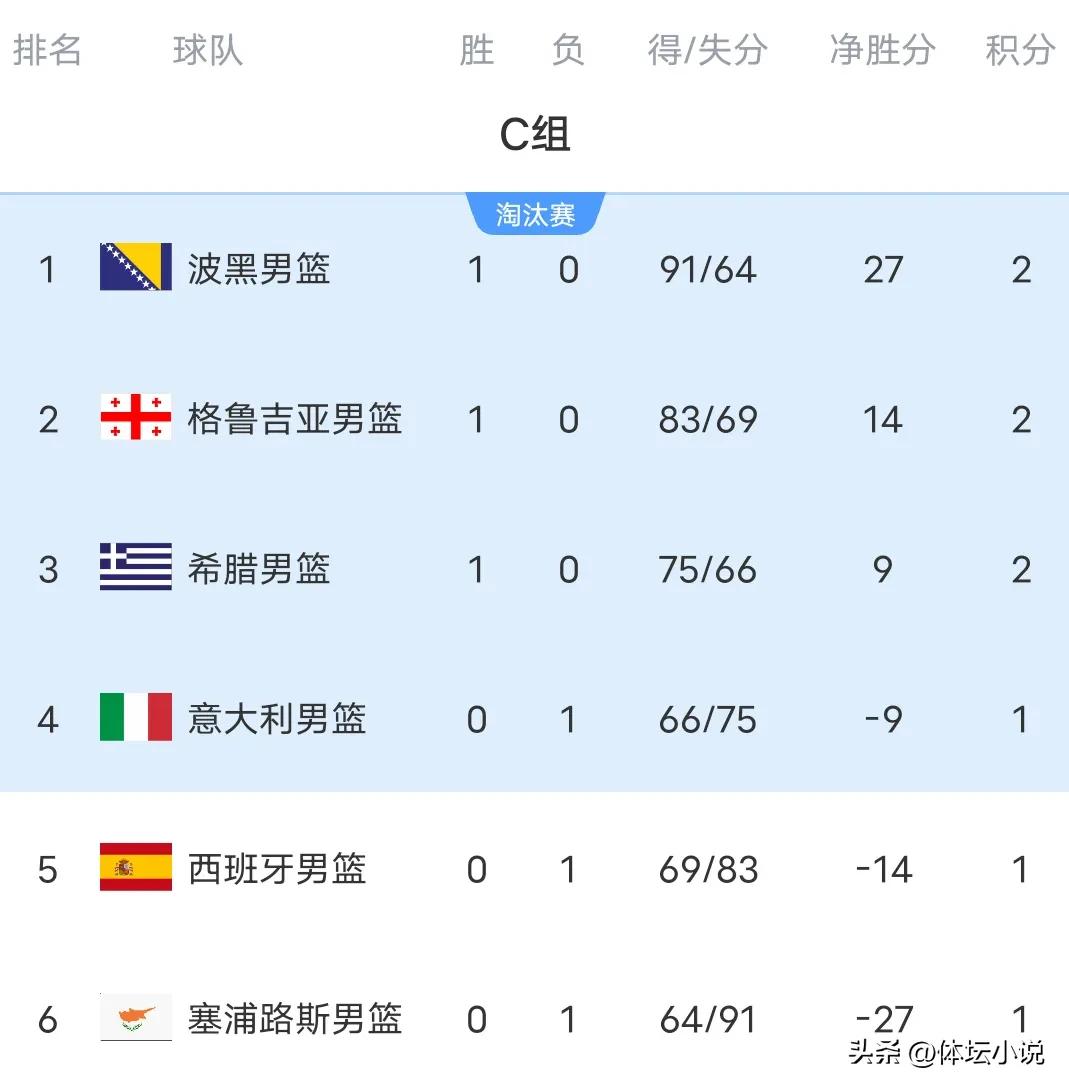1069x1090 pixels.
Task: Click the C组 group heading
Action: tap(535, 133)
